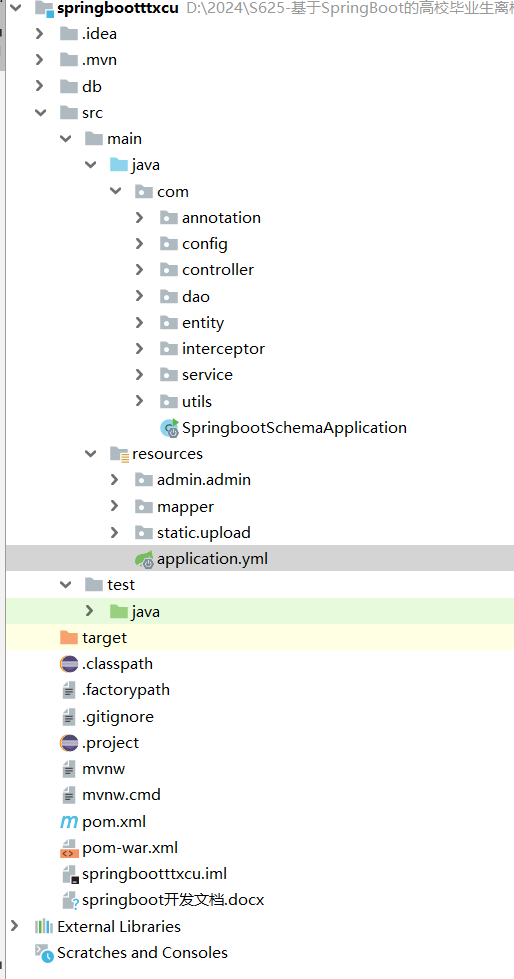Select the pom.xml file
Viewport: 514px width, 979px height.
point(114,822)
